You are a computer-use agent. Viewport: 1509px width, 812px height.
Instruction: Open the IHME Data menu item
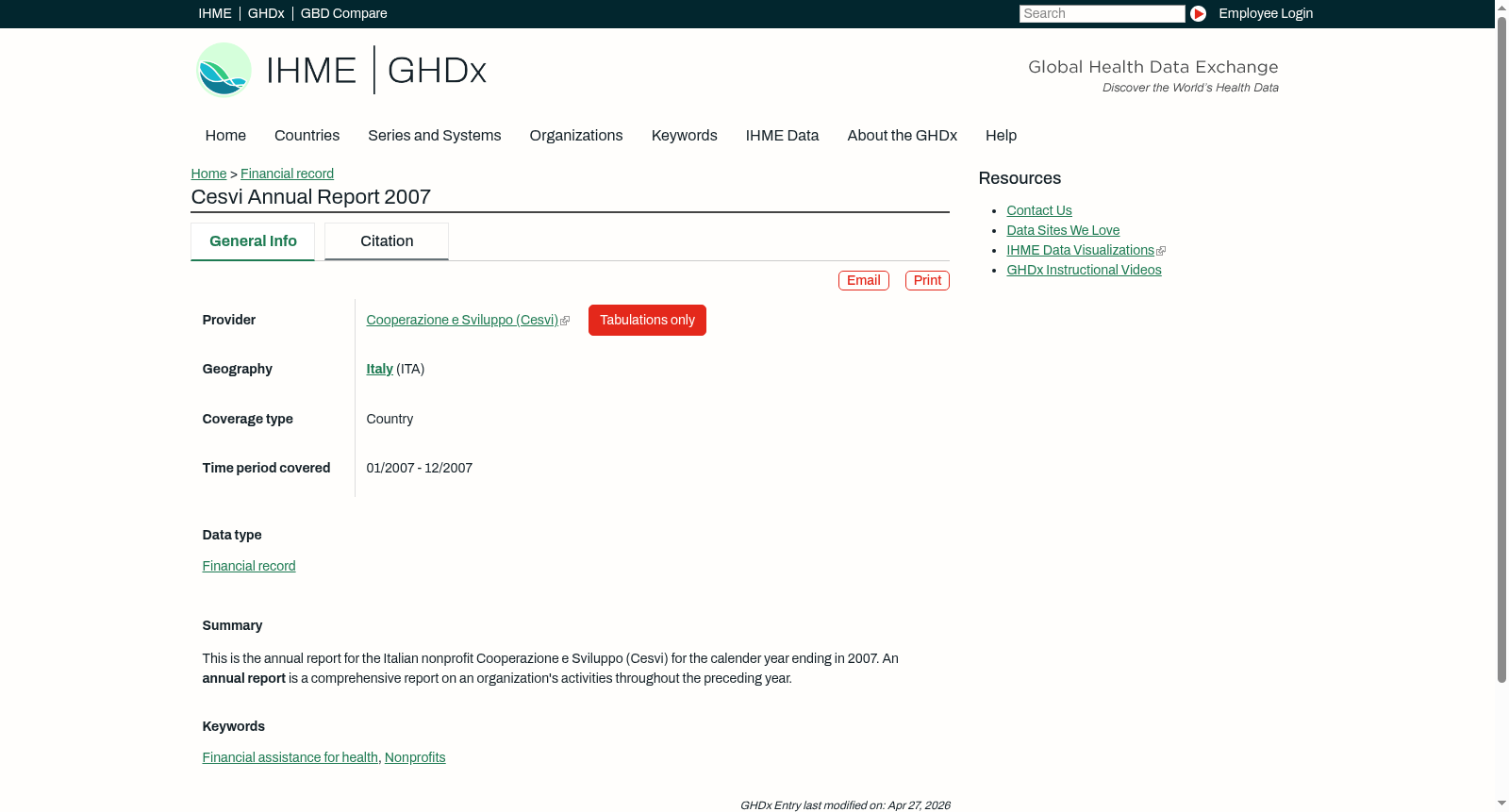pos(782,135)
